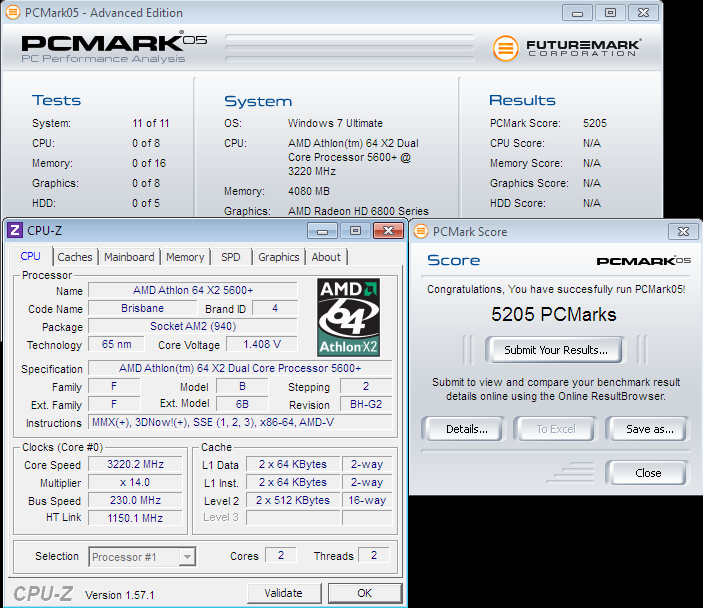Close the CPU-Z window

click(x=388, y=231)
